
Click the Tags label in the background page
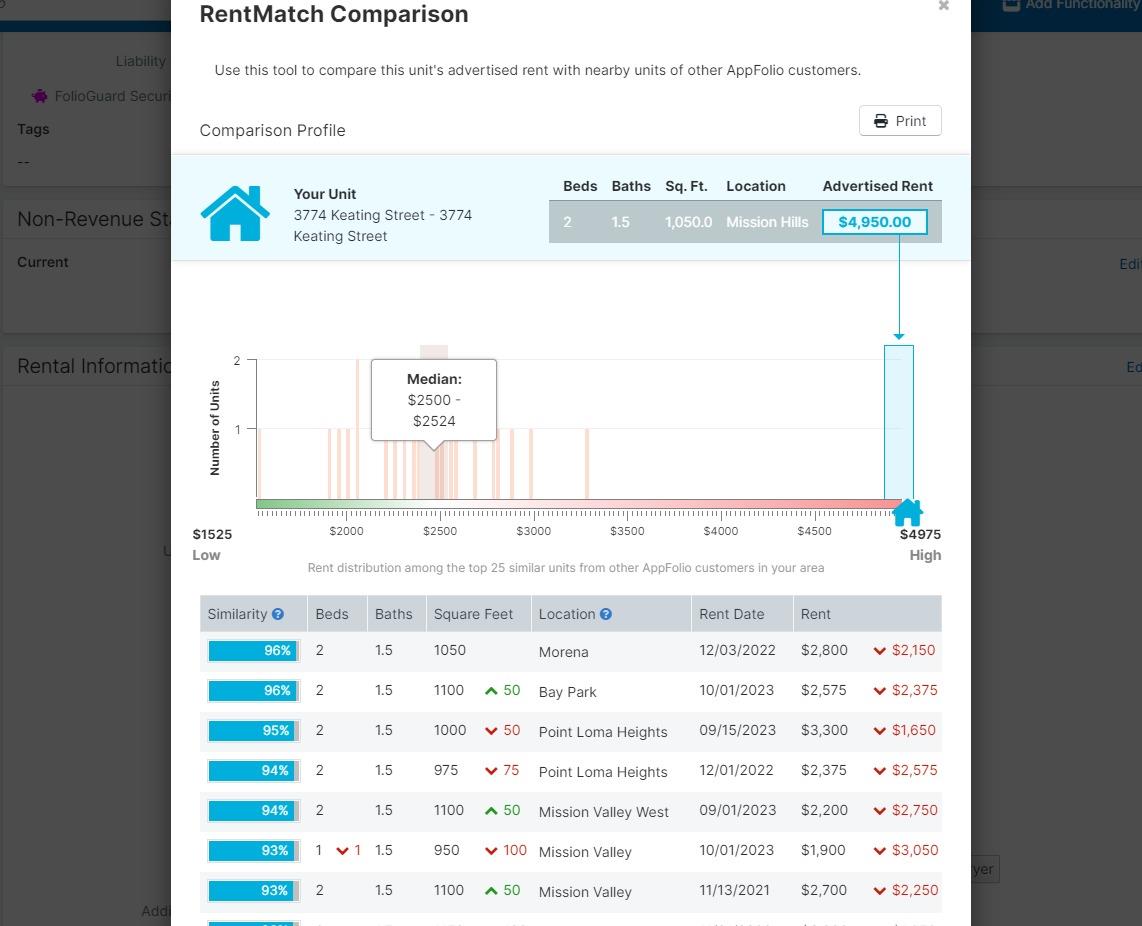point(34,129)
